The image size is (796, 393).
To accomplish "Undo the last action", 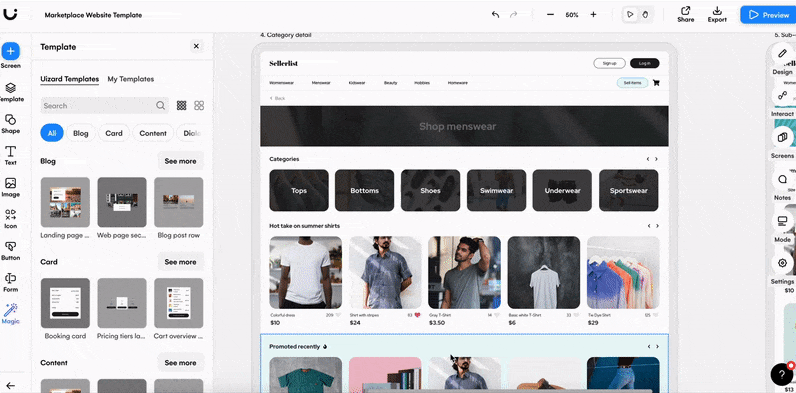I will 495,15.
